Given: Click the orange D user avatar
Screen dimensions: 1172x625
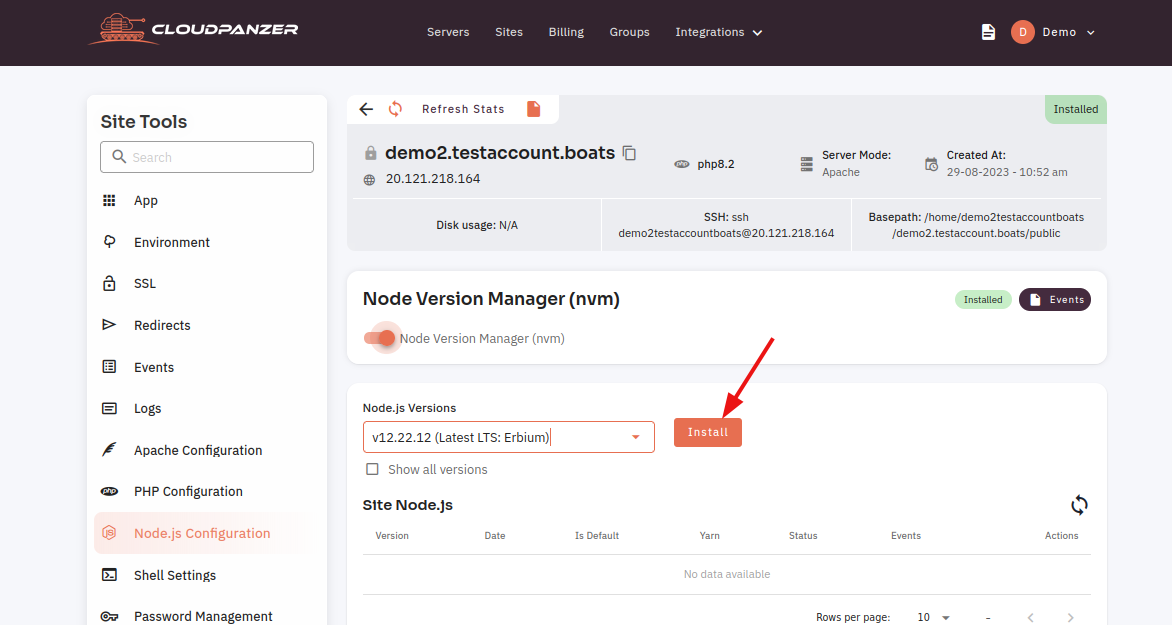Looking at the screenshot, I should (x=1023, y=32).
